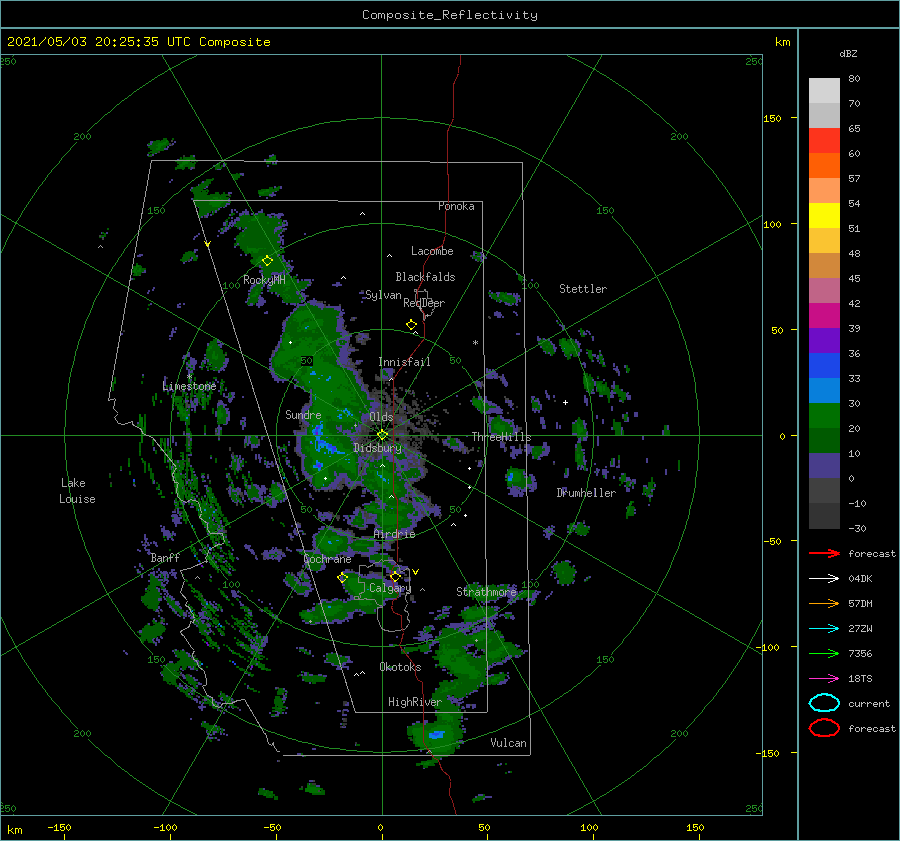
Task: Click the Strathmore label
Action: click(486, 591)
